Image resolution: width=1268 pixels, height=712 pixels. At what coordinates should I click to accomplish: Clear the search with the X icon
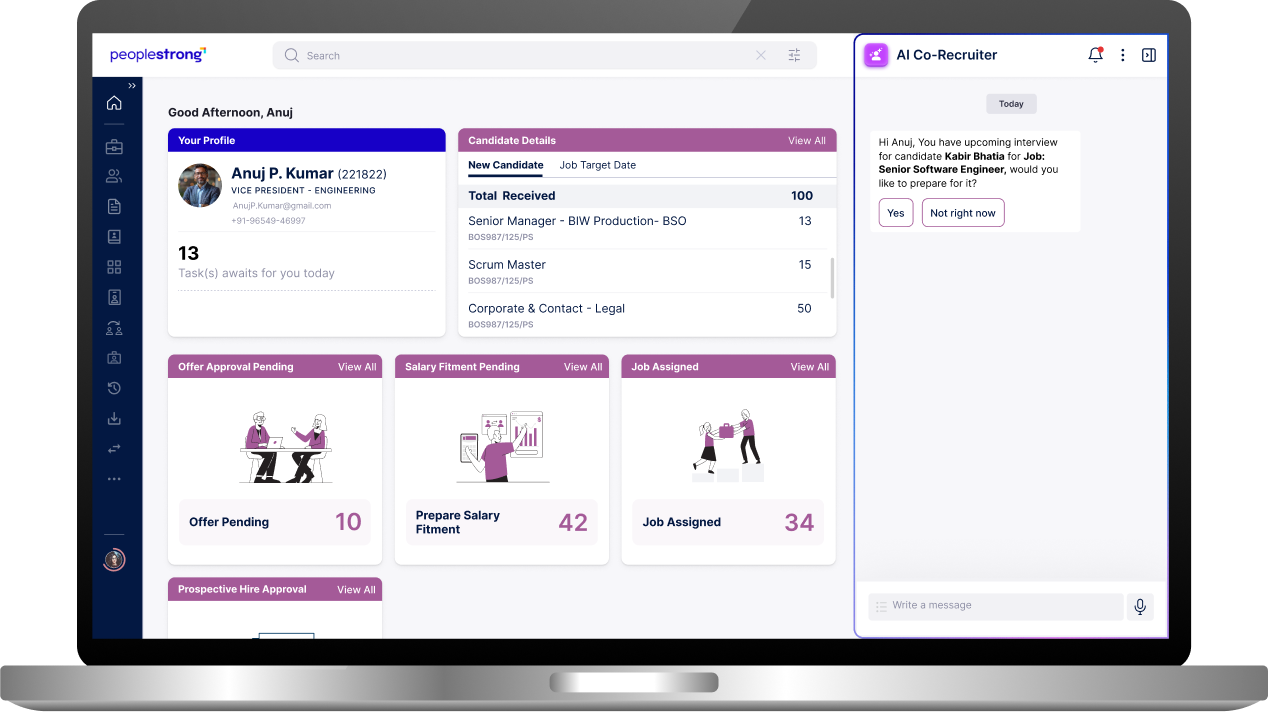pos(761,56)
